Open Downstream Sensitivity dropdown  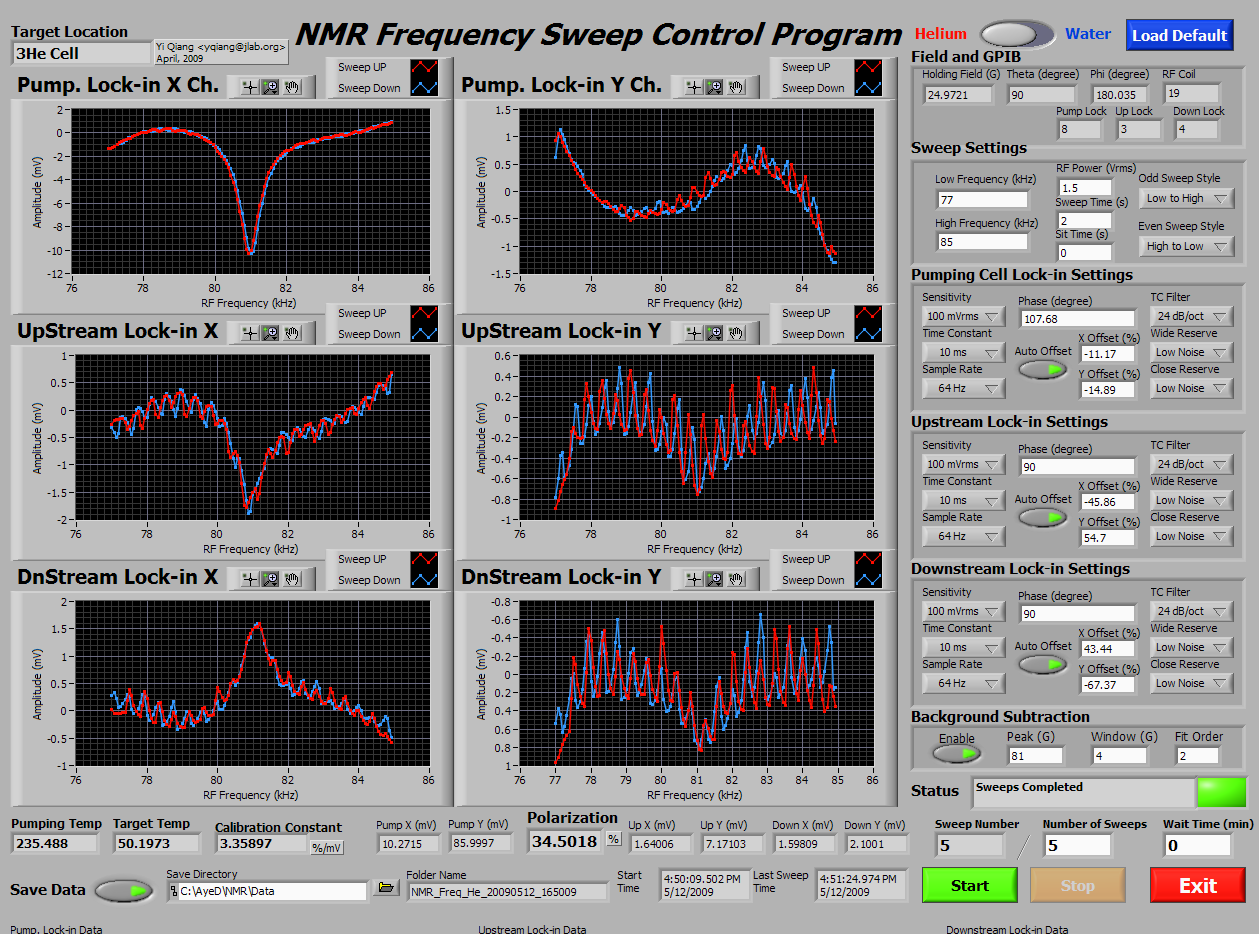click(964, 611)
